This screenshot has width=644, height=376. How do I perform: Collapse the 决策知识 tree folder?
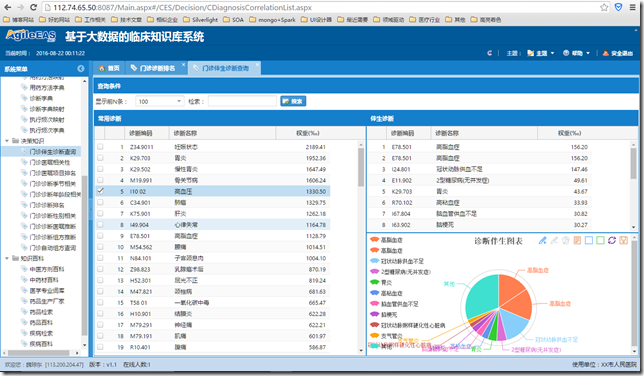[x=7, y=141]
